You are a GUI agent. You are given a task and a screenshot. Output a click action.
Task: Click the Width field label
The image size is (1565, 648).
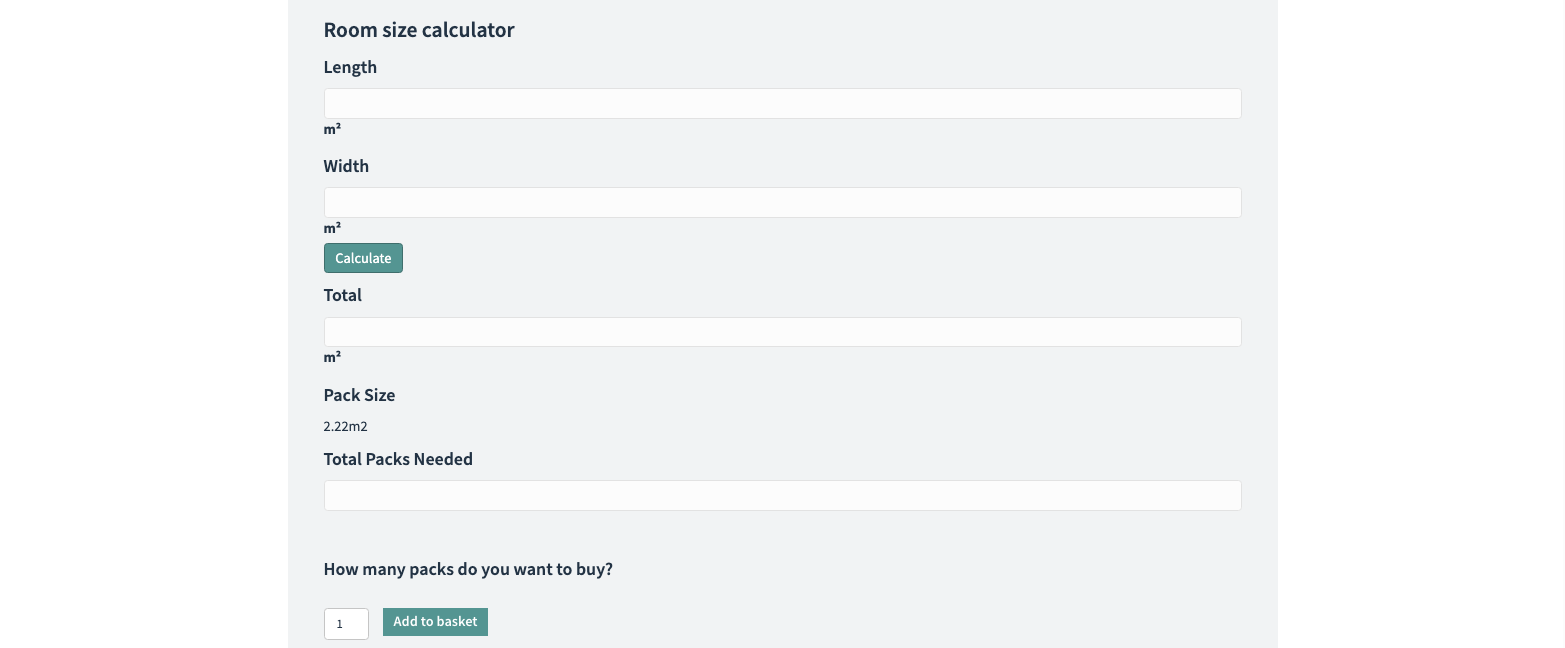coord(346,167)
